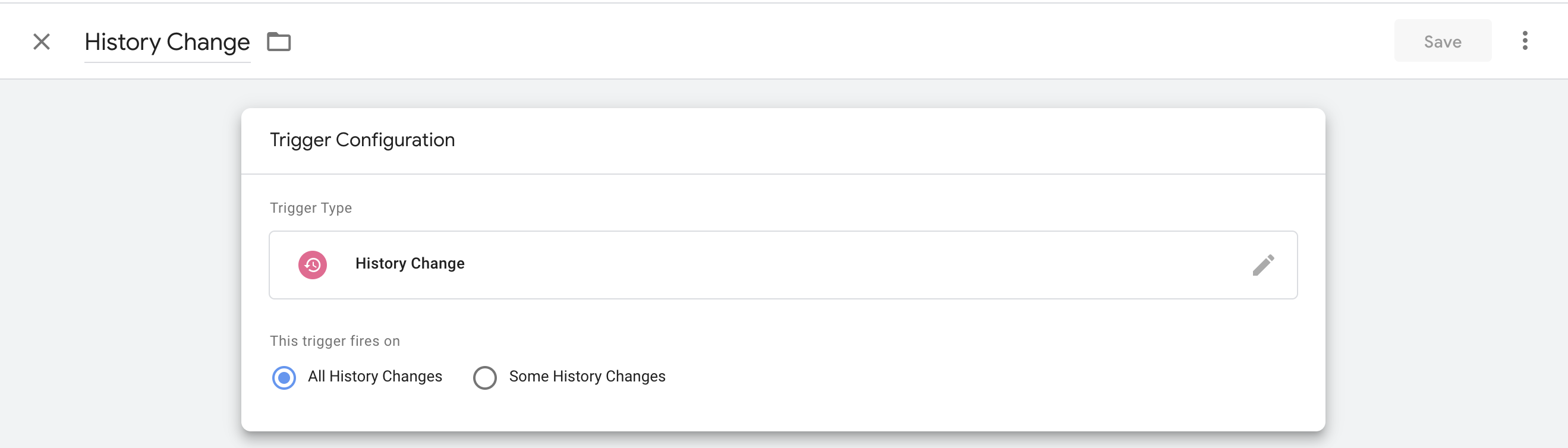Click the bold "History Change" trigger type text

pyautogui.click(x=410, y=264)
